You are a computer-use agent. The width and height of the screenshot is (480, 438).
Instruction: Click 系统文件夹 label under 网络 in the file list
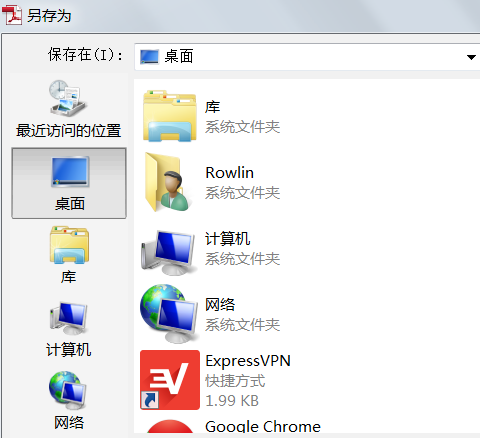(x=243, y=325)
